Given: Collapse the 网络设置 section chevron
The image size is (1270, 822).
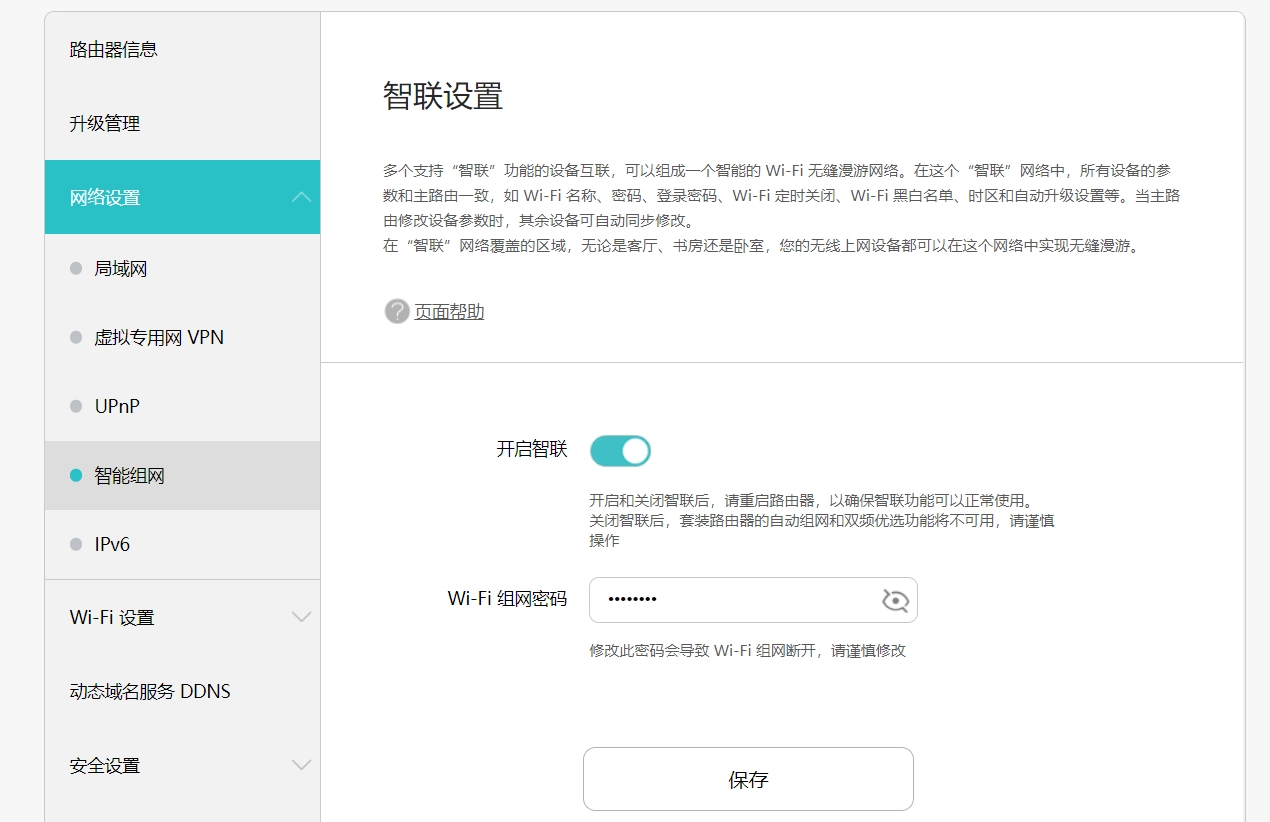Looking at the screenshot, I should pos(301,197).
